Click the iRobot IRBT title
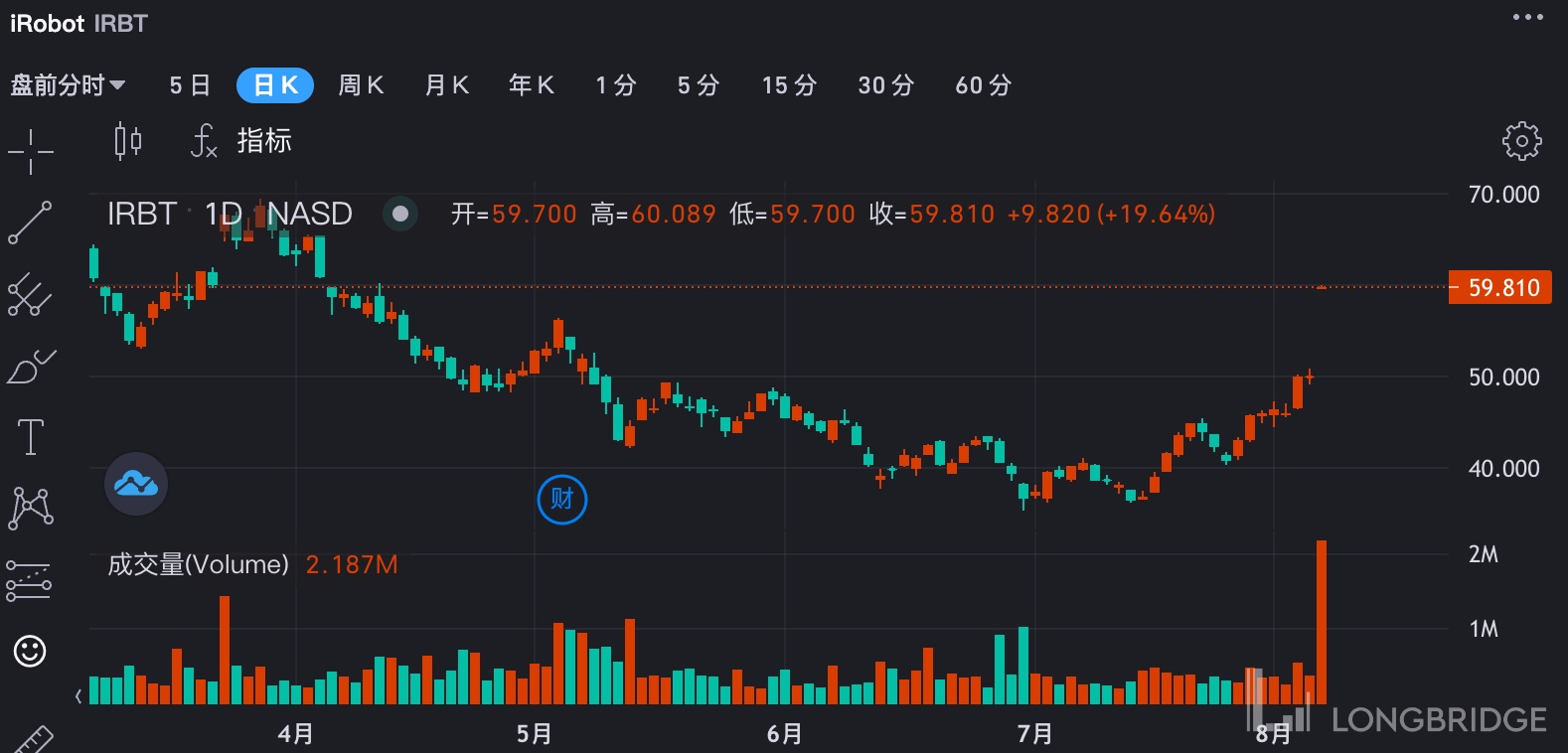The image size is (1568, 753). (x=78, y=24)
